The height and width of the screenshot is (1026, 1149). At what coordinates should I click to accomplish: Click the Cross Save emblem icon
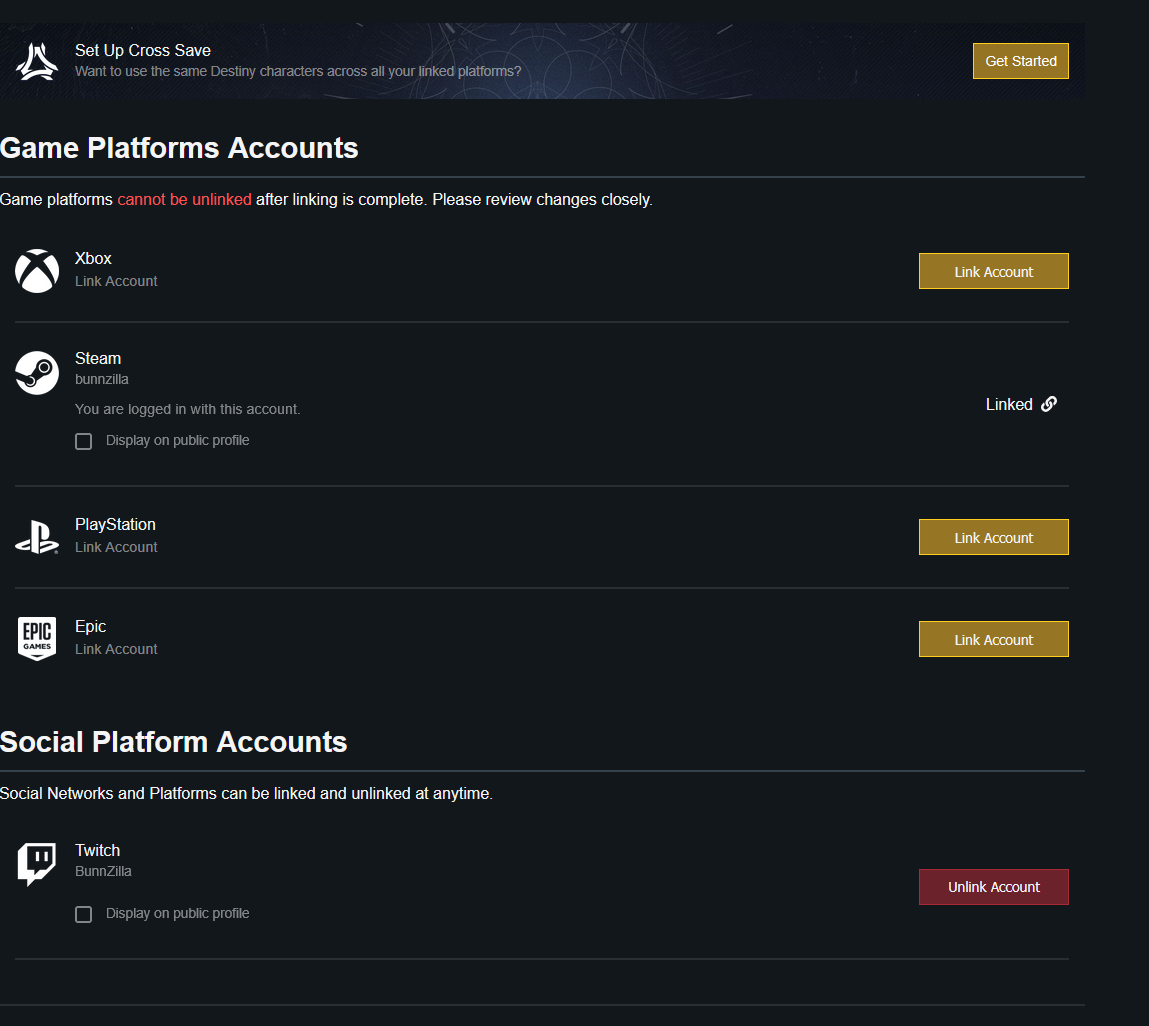36,61
